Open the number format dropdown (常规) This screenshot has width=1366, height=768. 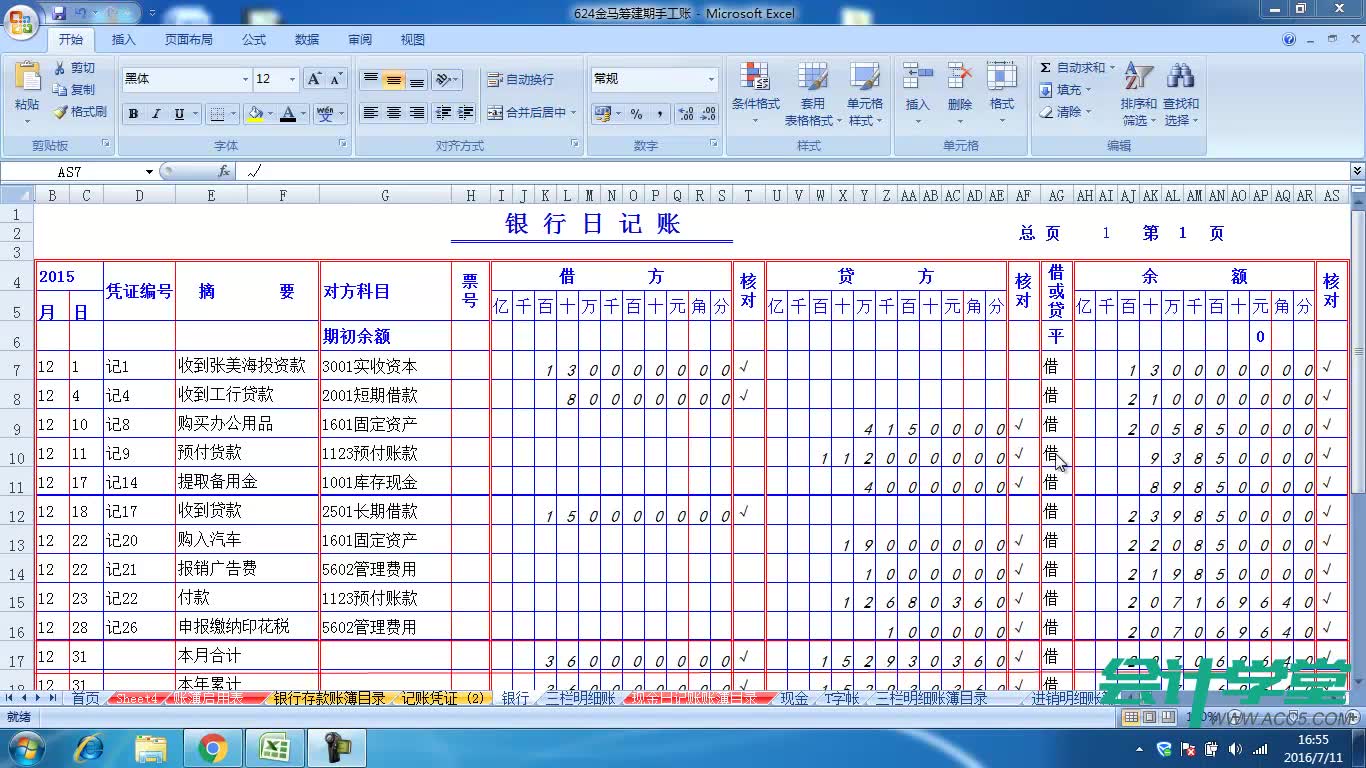coord(711,79)
